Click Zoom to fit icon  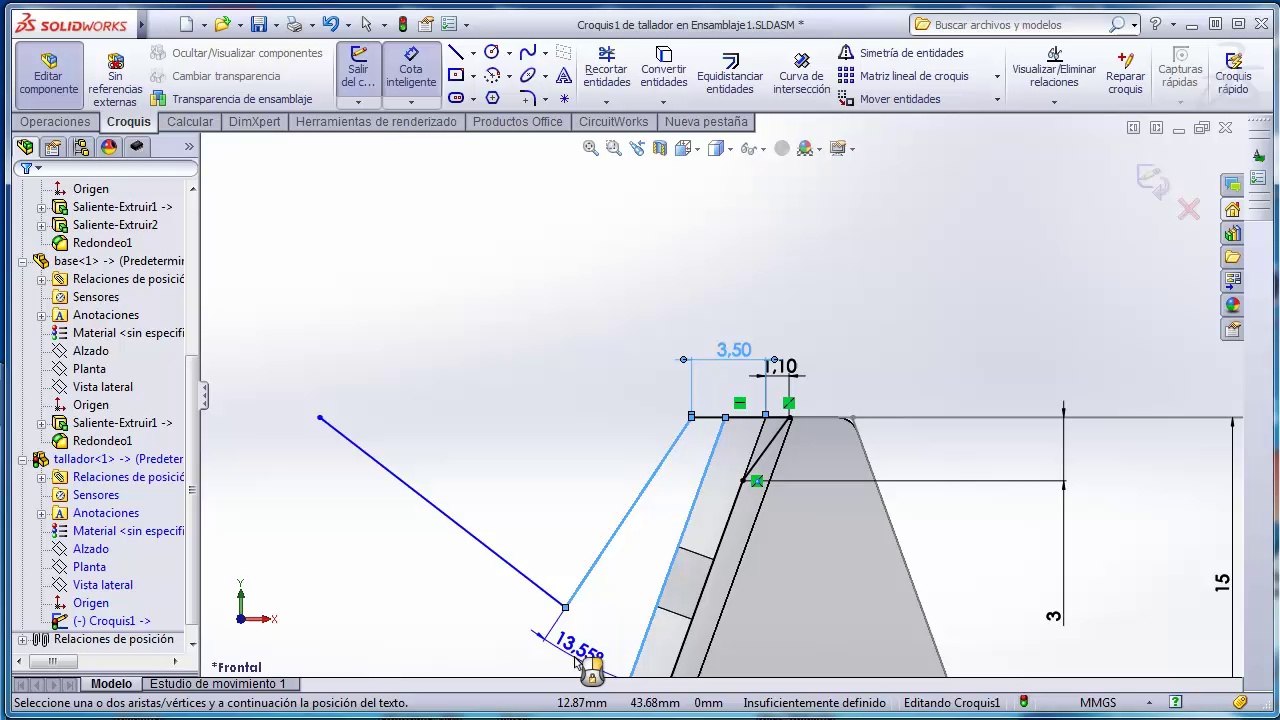point(591,148)
